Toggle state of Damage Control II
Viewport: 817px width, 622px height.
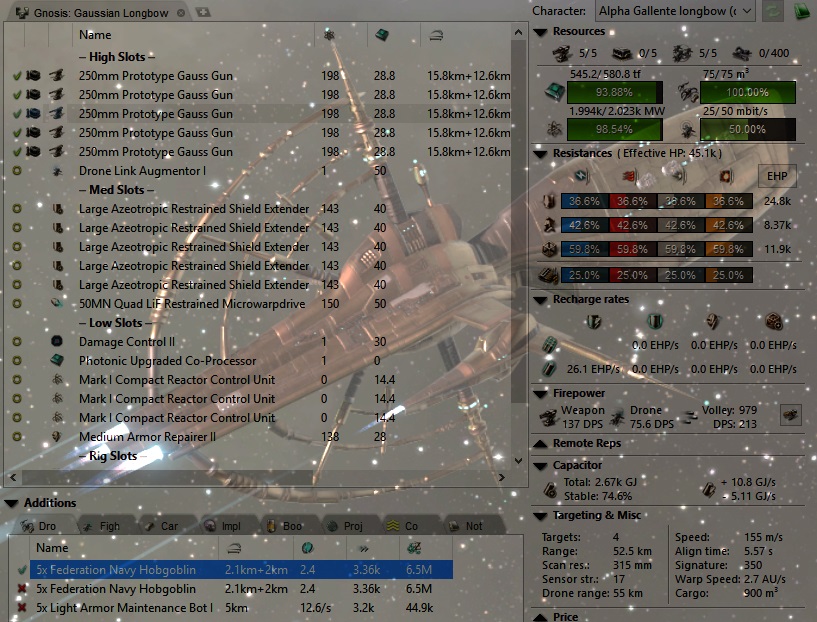coord(17,342)
